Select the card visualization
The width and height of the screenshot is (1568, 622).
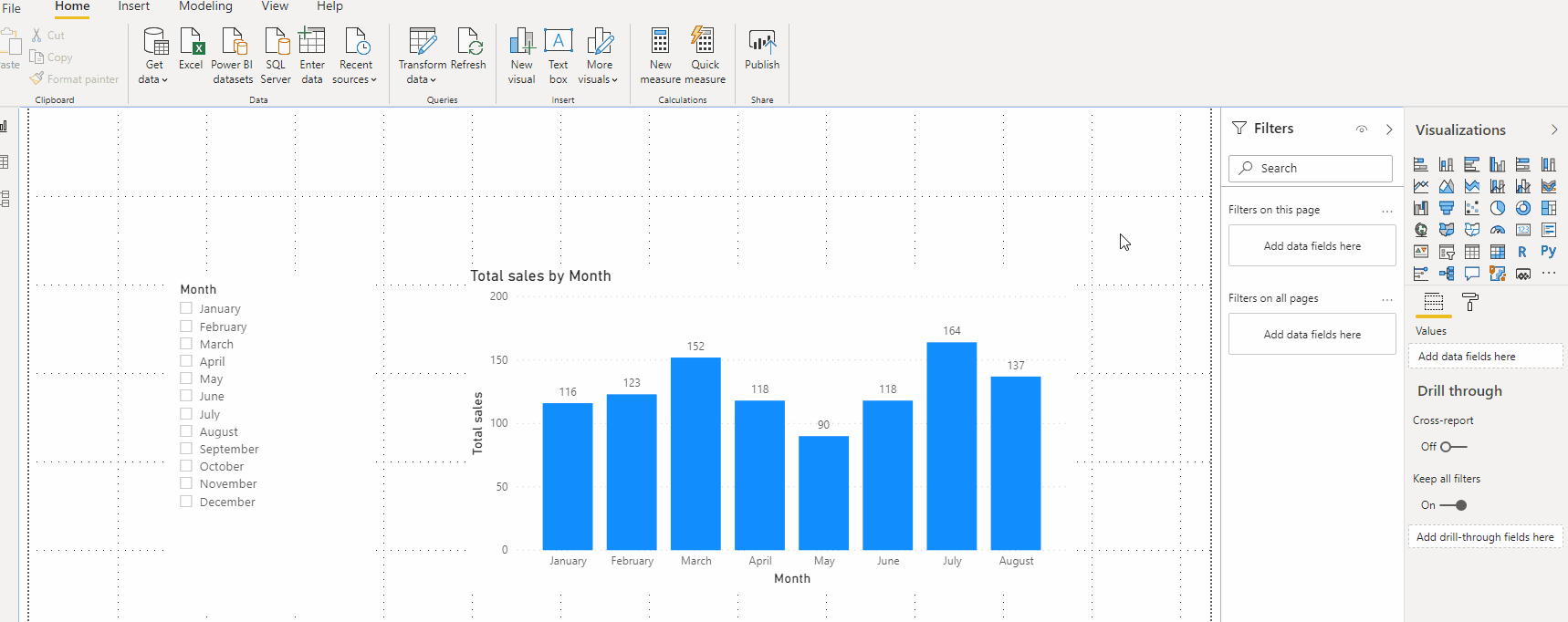(x=1523, y=230)
